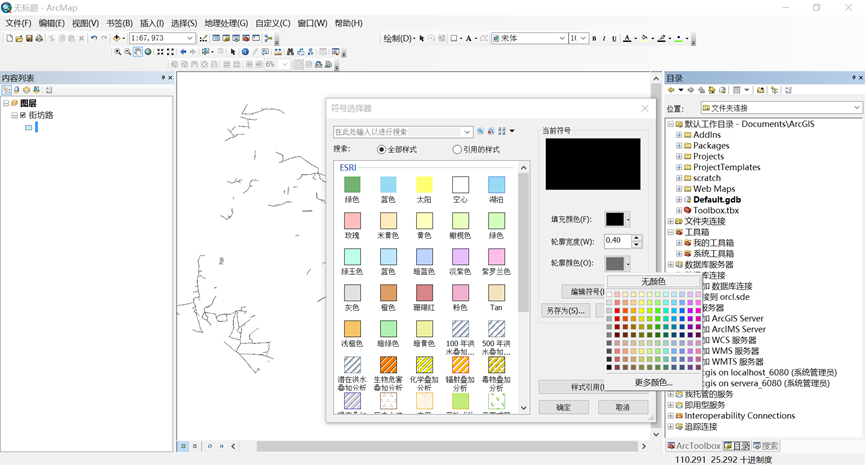Toggle bold text in Draw toolbar
This screenshot has height=465, width=865.
pyautogui.click(x=594, y=38)
